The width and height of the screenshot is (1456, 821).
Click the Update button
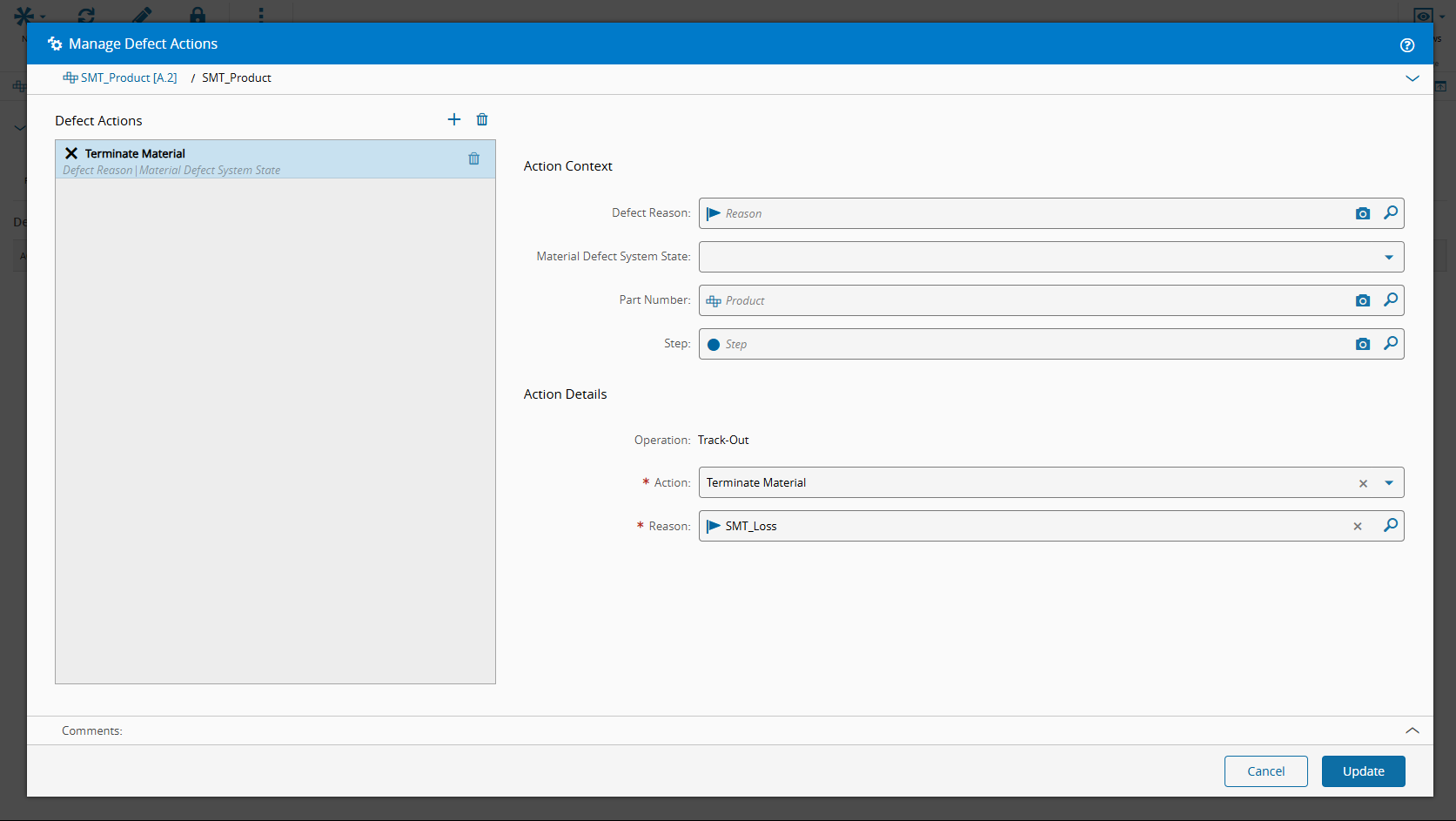pyautogui.click(x=1363, y=771)
